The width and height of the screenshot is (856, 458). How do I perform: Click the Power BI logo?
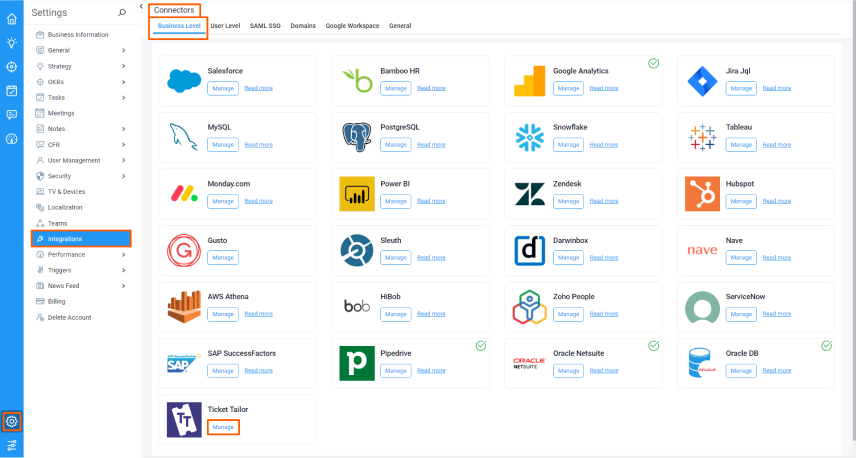click(357, 194)
